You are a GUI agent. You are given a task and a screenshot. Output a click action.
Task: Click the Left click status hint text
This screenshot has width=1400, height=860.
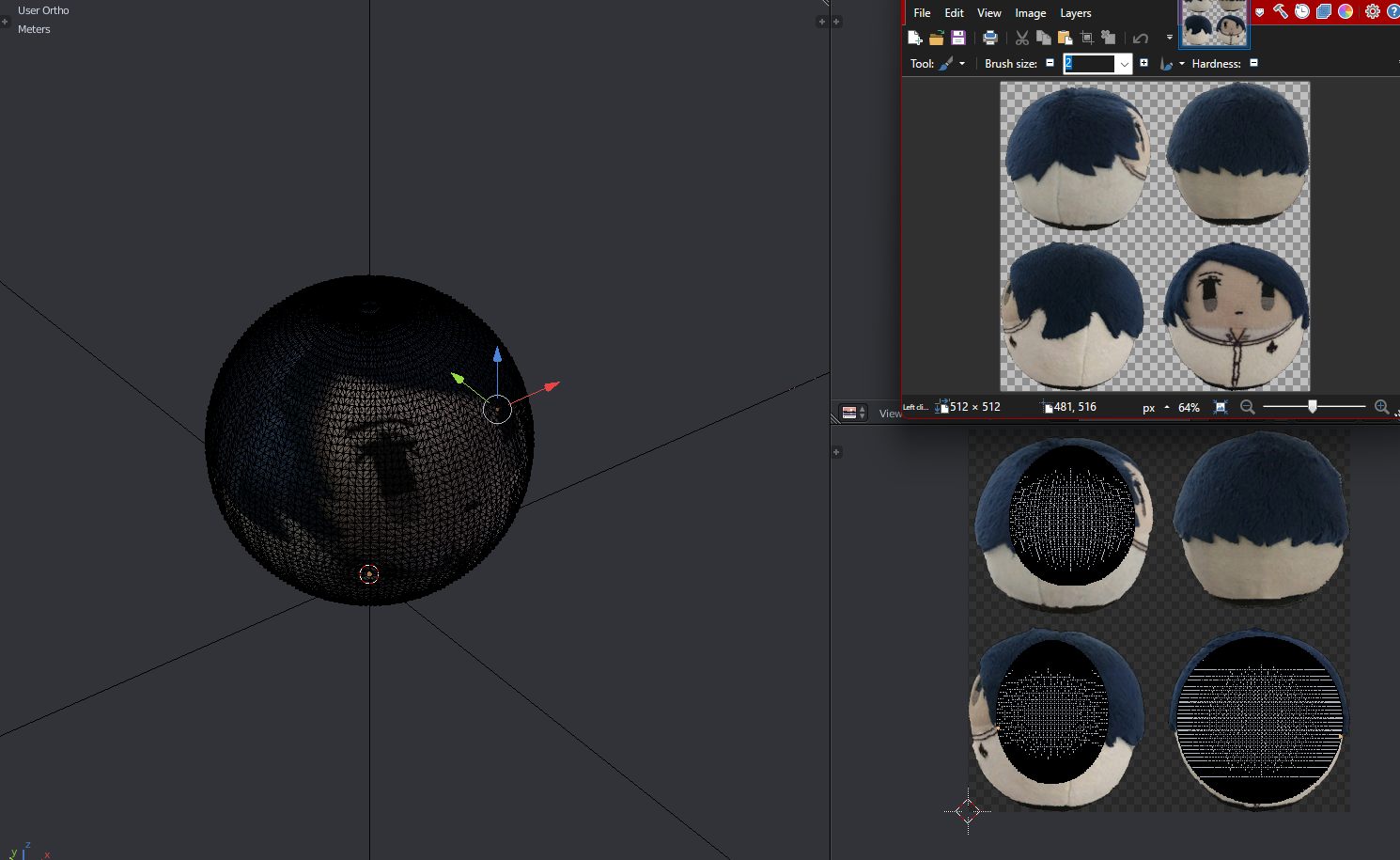pyautogui.click(x=915, y=407)
